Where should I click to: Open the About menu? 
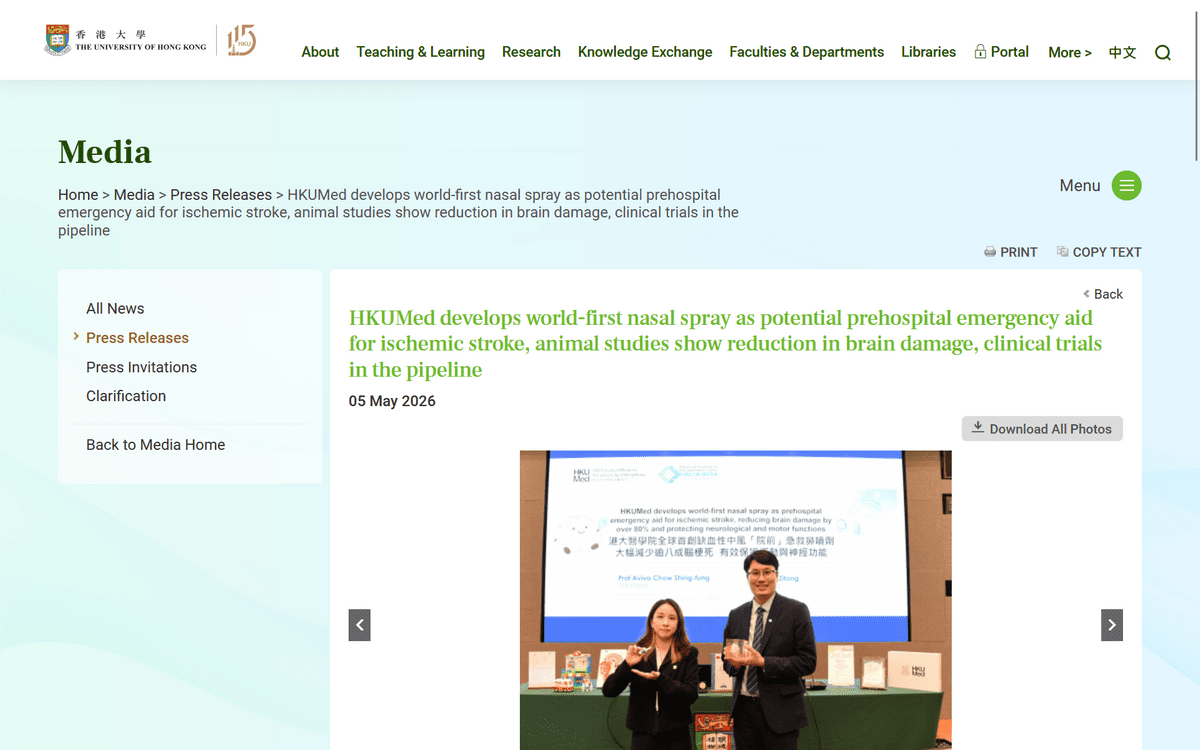pos(320,52)
